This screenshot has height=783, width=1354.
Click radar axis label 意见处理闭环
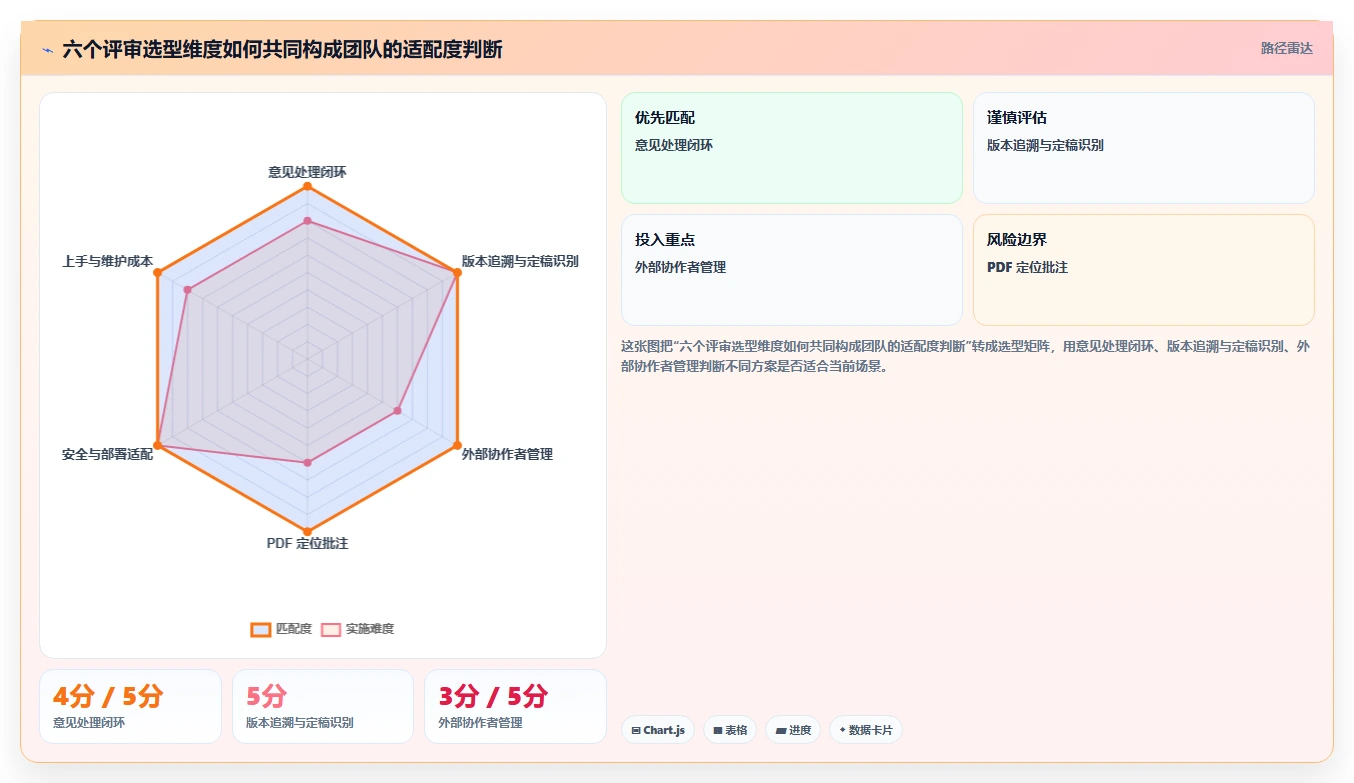coord(307,172)
